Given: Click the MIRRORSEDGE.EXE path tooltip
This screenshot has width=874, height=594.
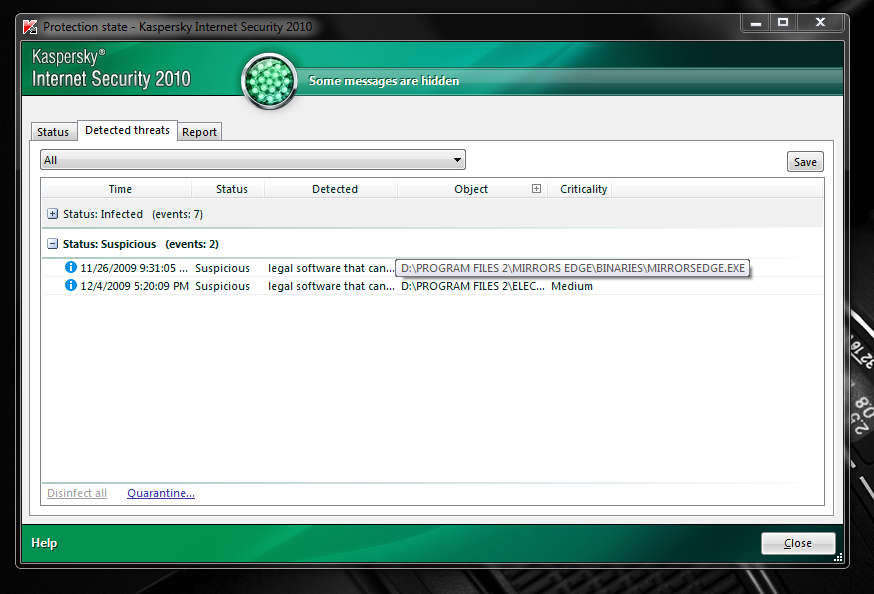Looking at the screenshot, I should (x=572, y=268).
